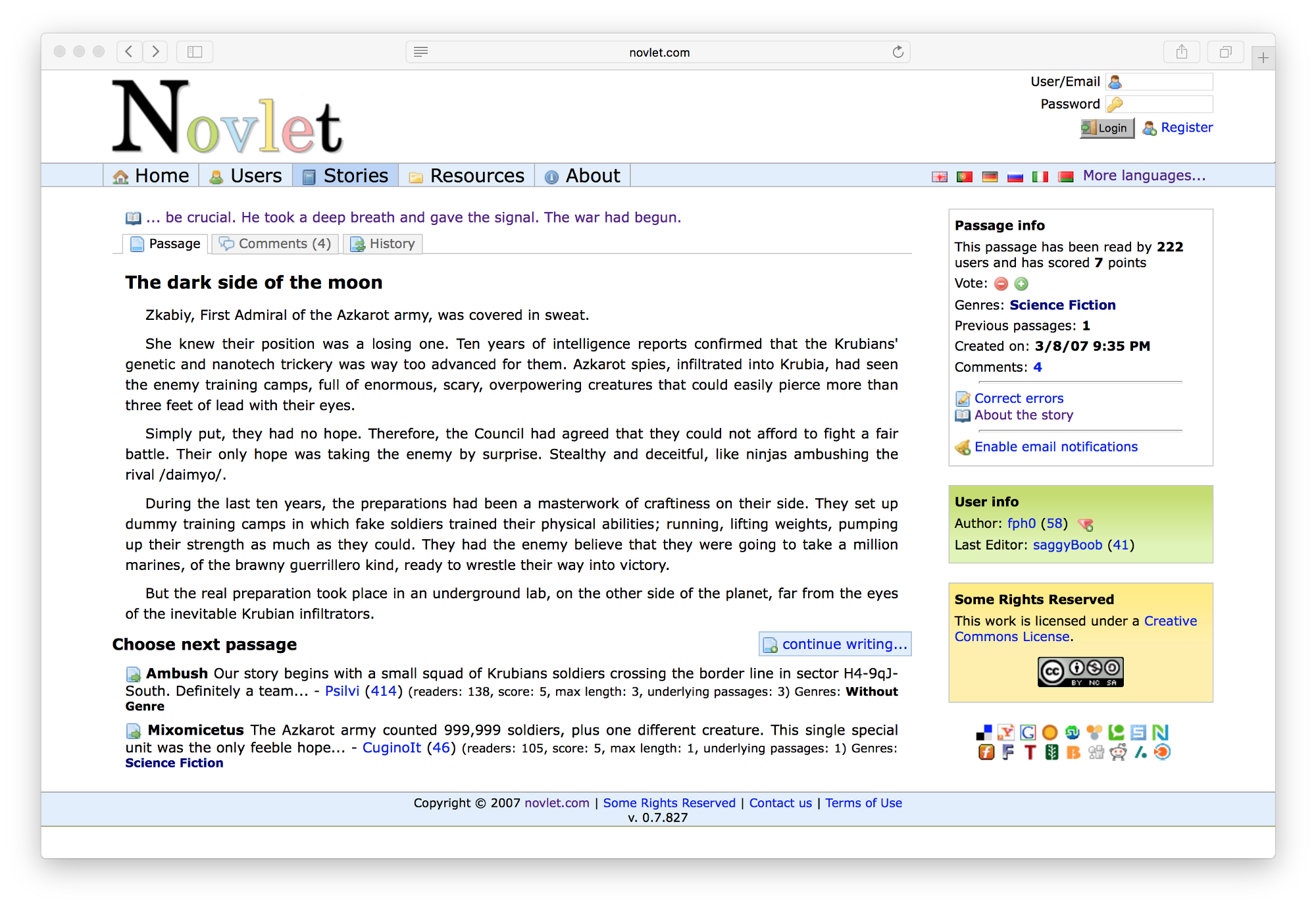The width and height of the screenshot is (1316, 907).
Task: Select the Italian flag language icon
Action: [1040, 176]
